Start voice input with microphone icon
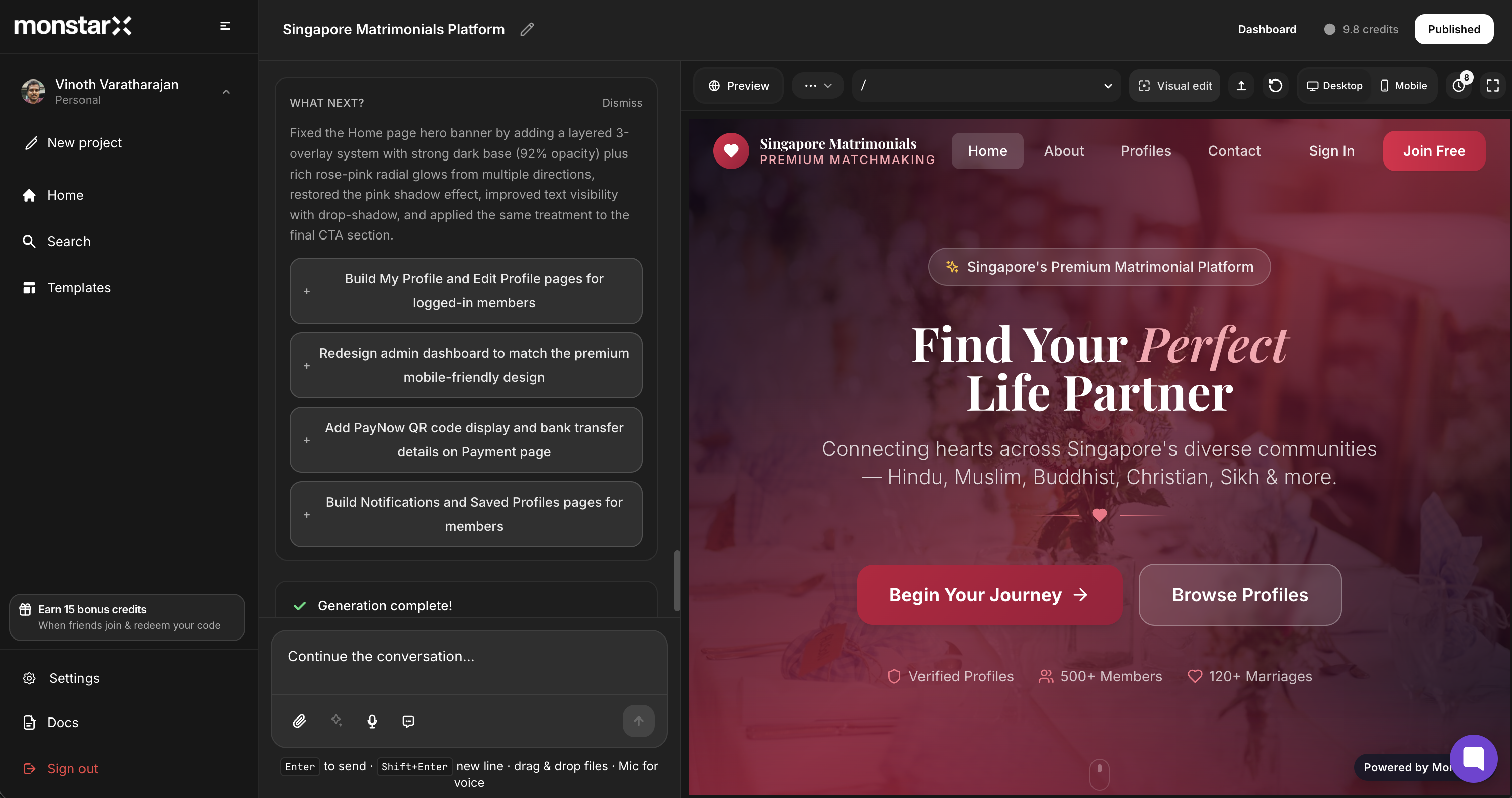The width and height of the screenshot is (1512, 798). point(372,721)
